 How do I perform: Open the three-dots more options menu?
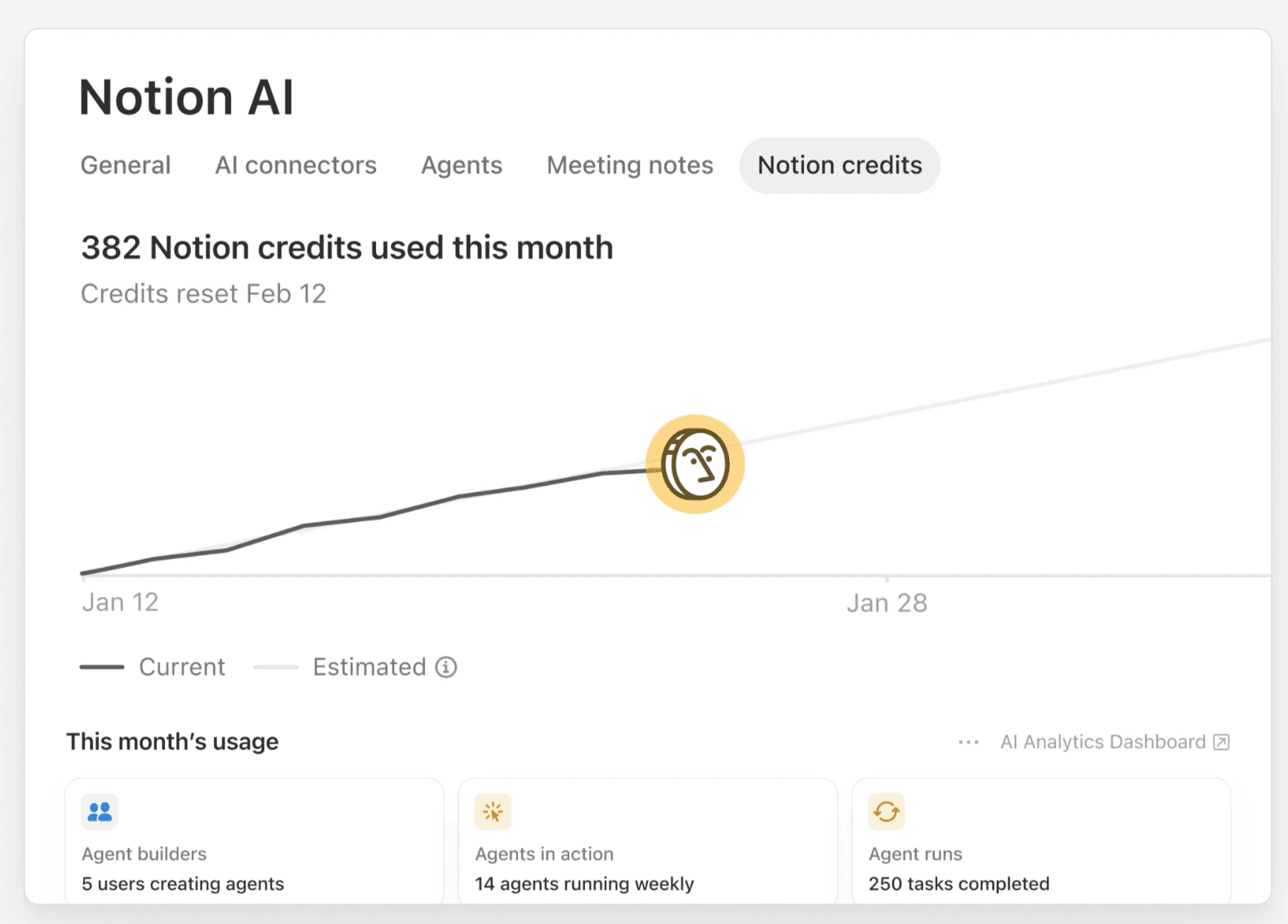click(x=968, y=742)
